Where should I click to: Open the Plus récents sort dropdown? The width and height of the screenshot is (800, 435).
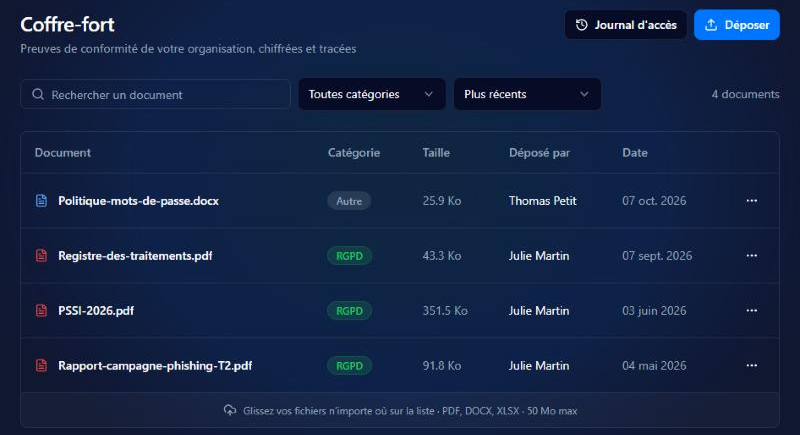pos(527,94)
